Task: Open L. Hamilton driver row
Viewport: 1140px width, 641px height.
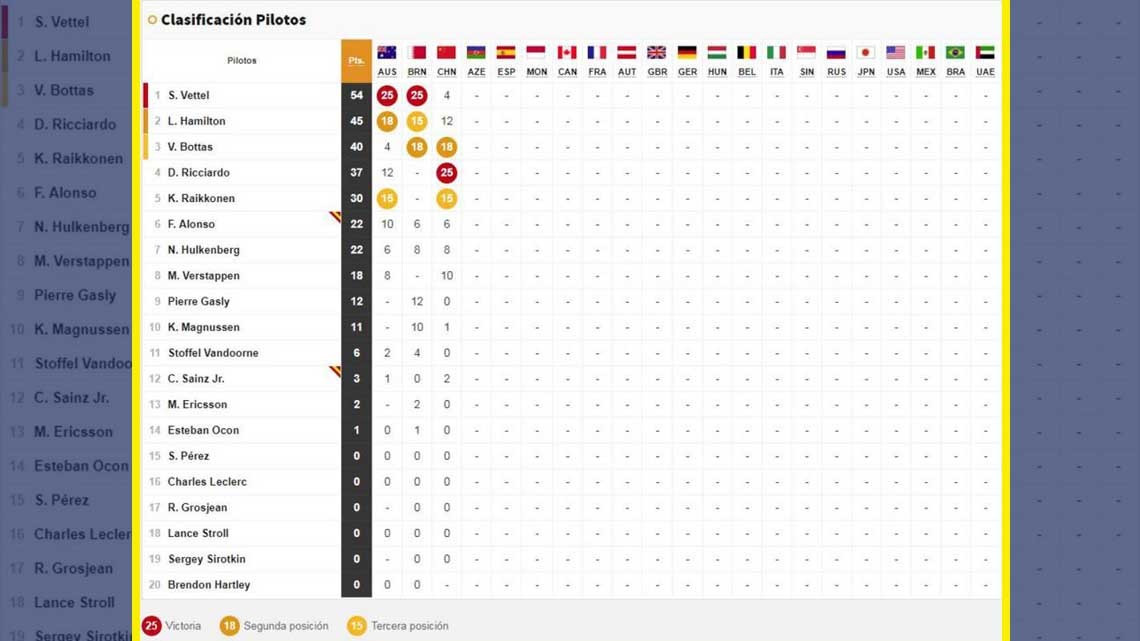Action: point(197,121)
